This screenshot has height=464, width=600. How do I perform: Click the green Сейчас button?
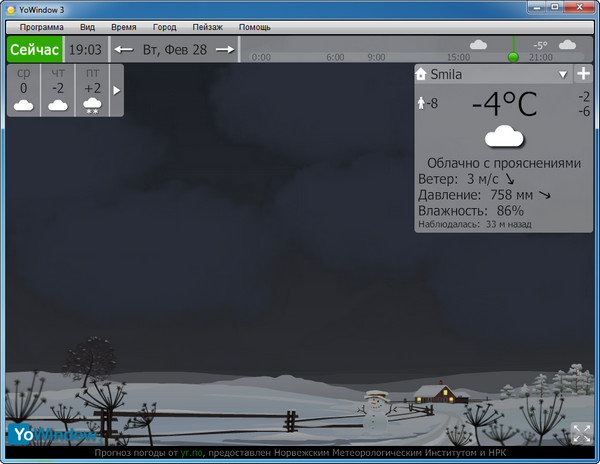point(34,49)
